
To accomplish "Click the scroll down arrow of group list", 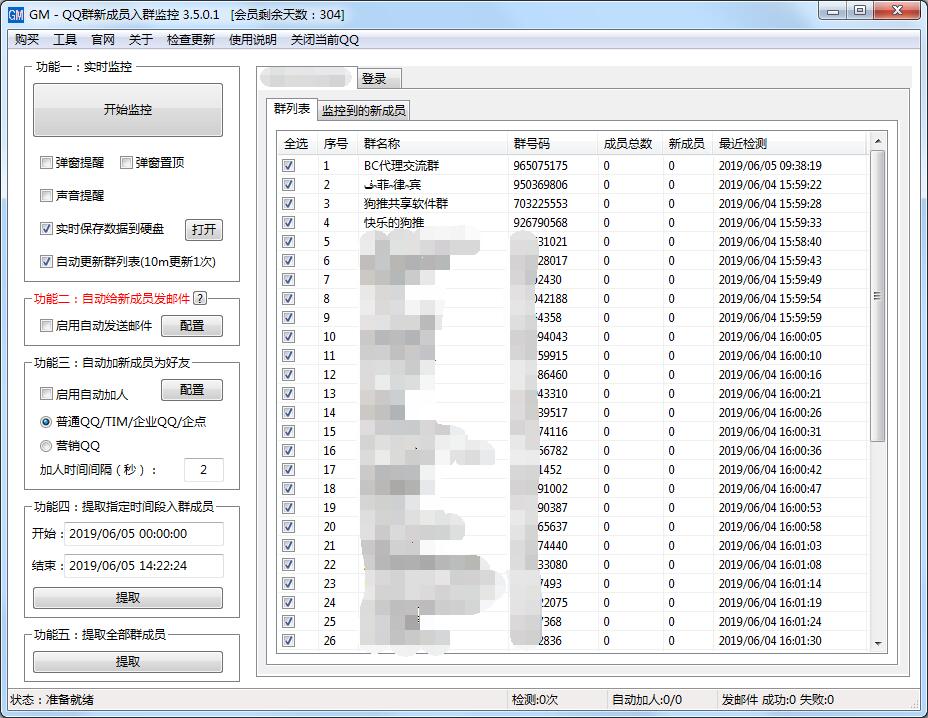I will point(878,643).
